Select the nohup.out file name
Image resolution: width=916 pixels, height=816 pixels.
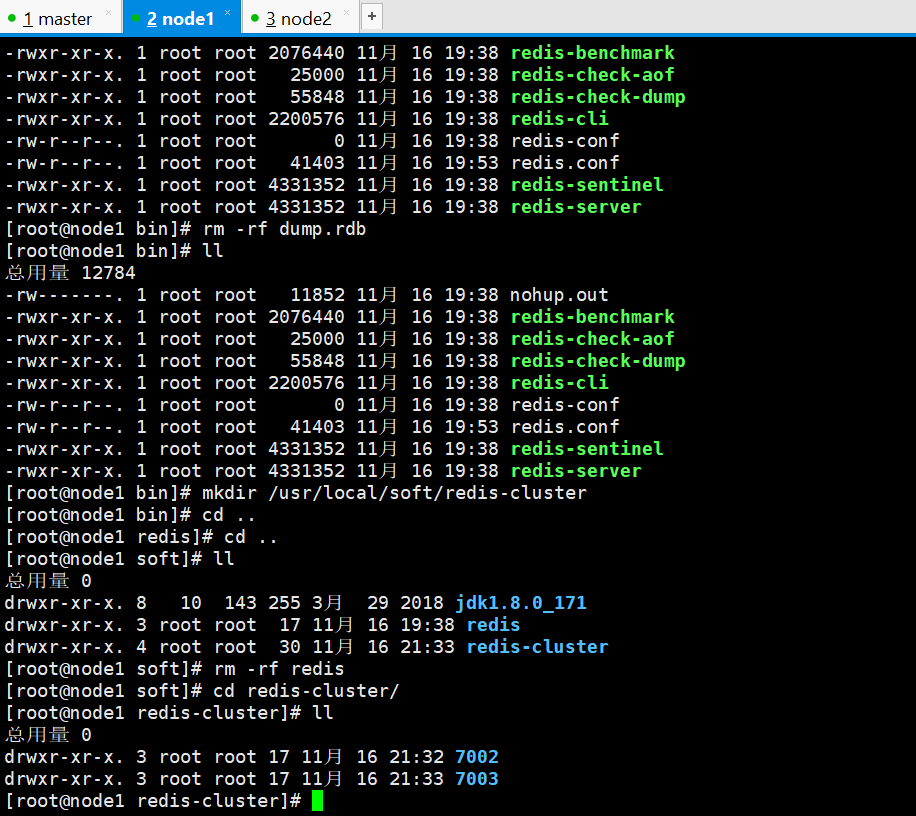[559, 295]
